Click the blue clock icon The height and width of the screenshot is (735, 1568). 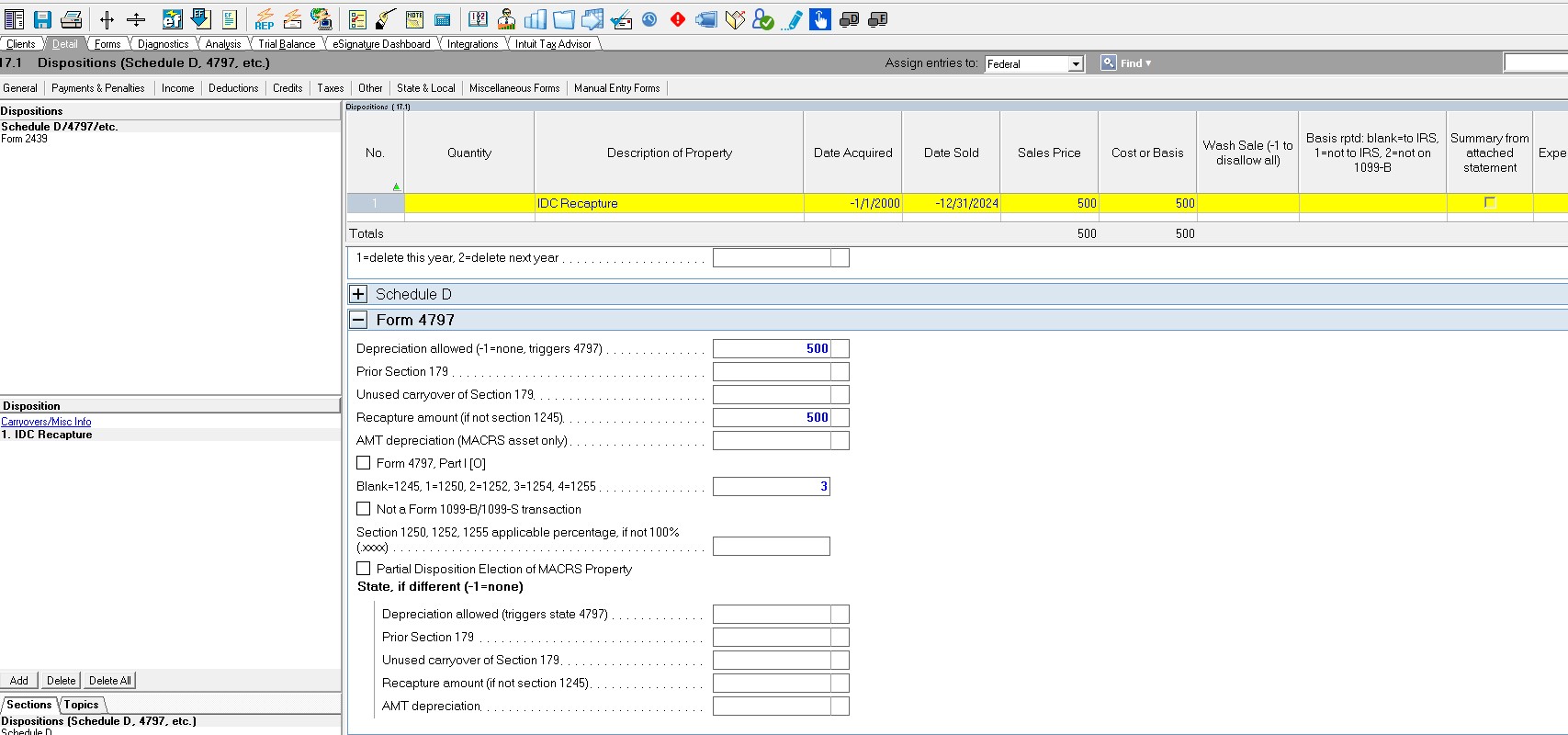(x=649, y=19)
